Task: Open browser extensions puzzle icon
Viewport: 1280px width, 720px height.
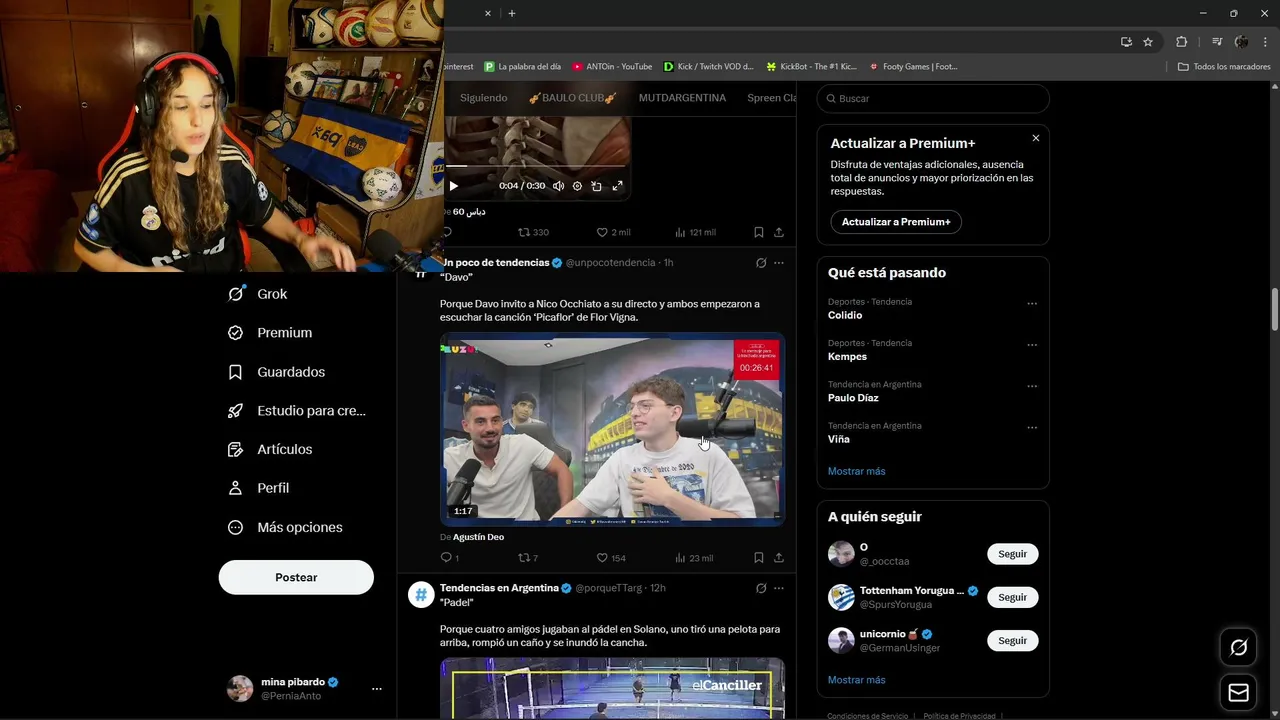Action: 1181,42
